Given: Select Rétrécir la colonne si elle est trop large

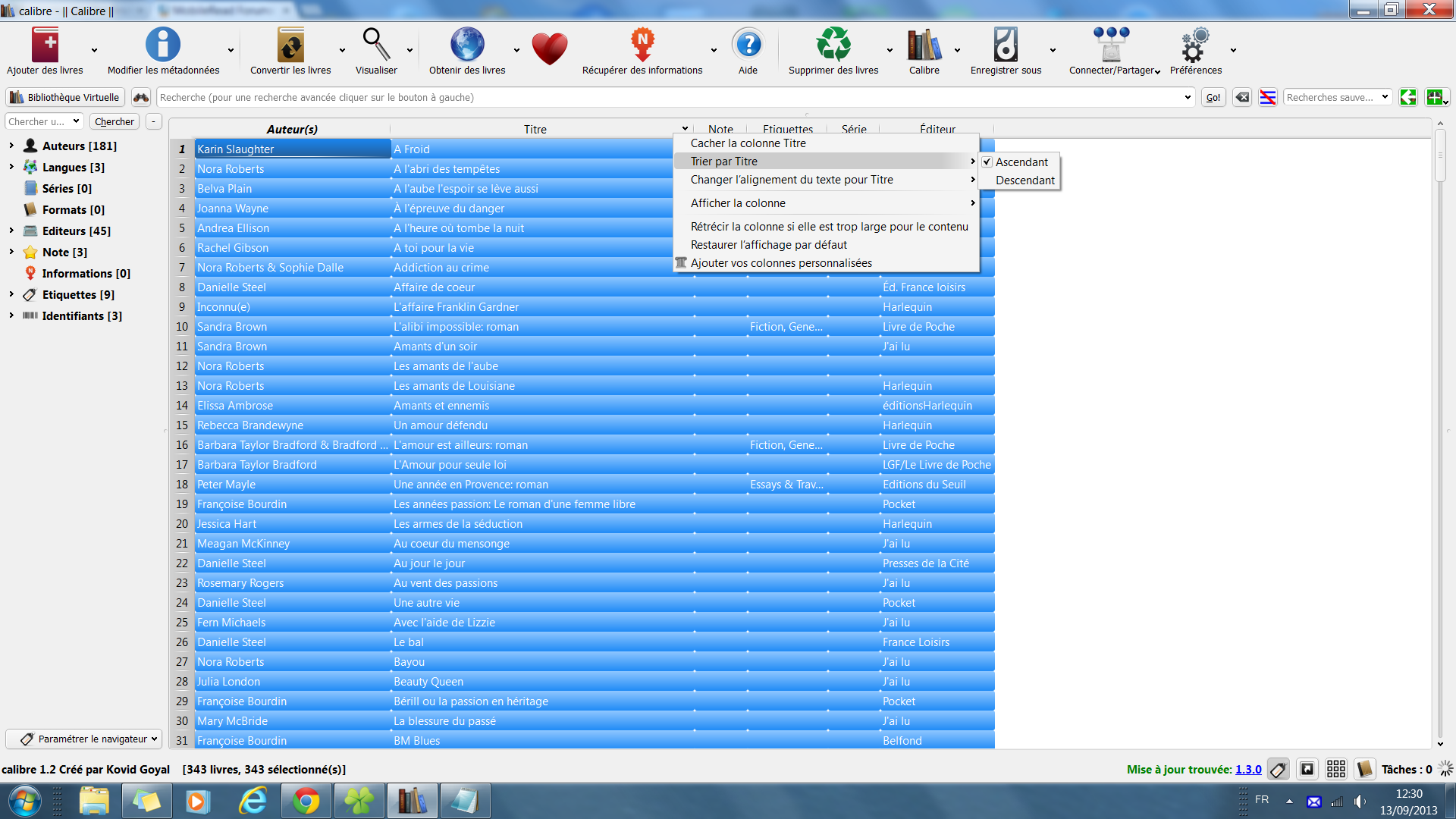Looking at the screenshot, I should (x=827, y=227).
